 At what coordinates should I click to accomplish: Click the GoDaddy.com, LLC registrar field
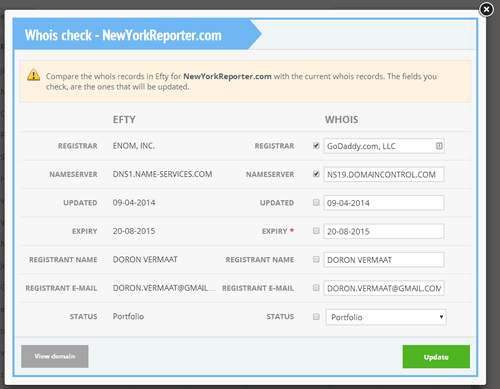point(384,146)
